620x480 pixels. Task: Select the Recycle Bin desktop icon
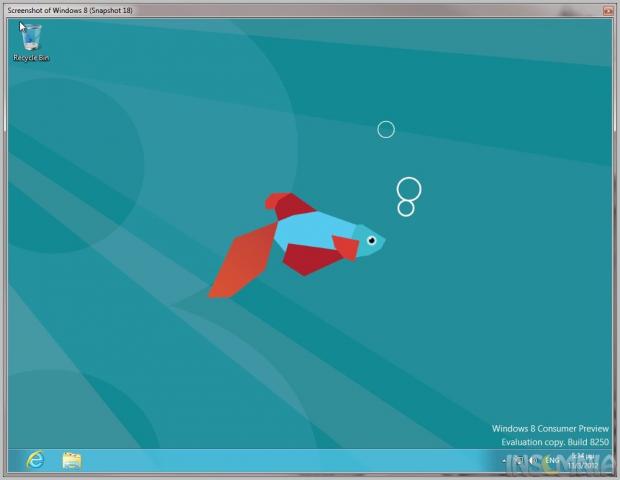click(31, 42)
